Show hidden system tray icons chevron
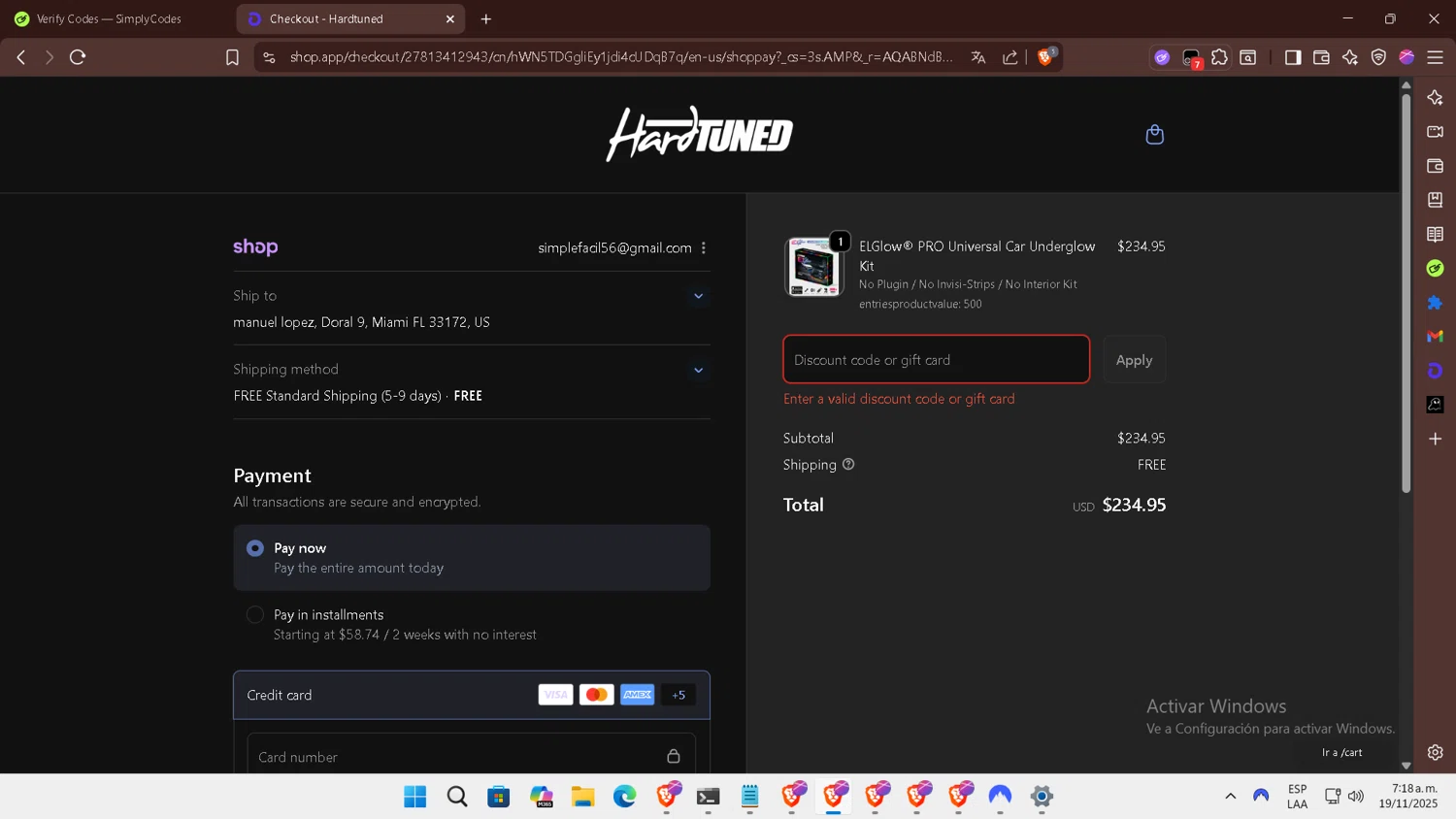The width and height of the screenshot is (1456, 819). pos(1230,796)
